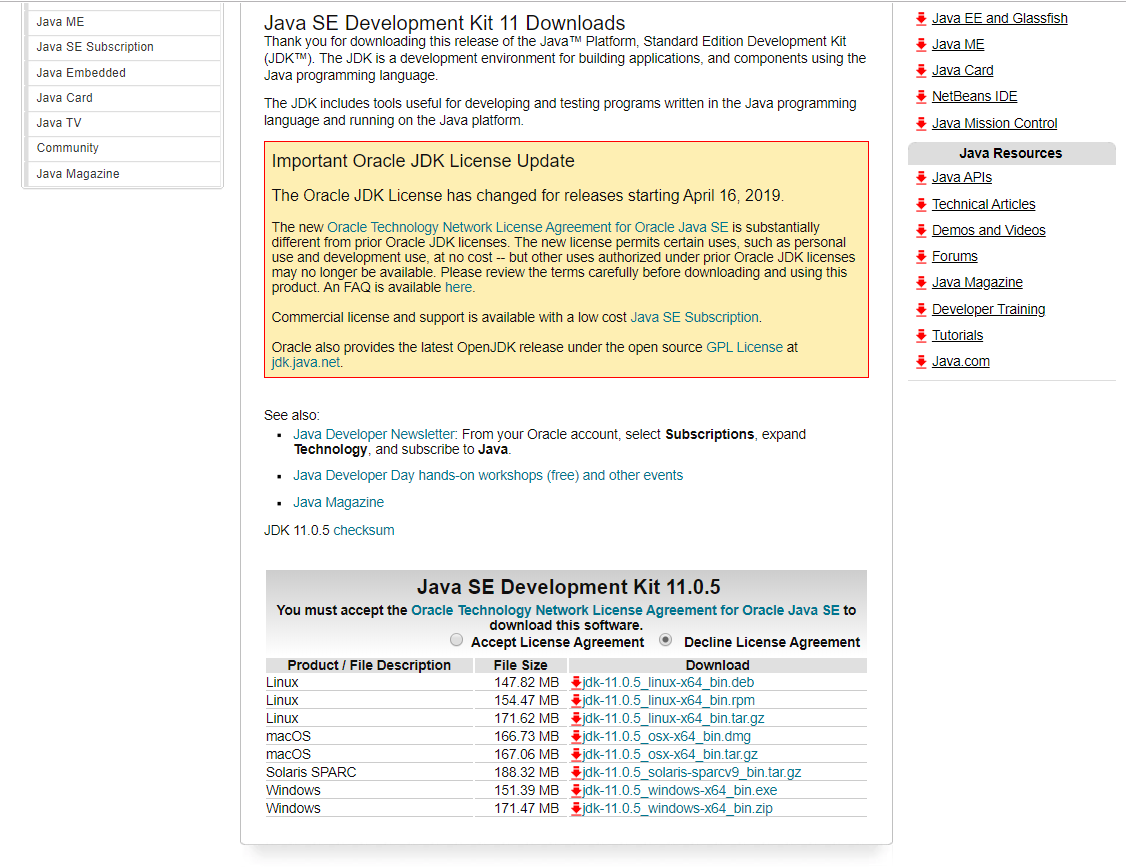Open Oracle Technology Network License Agreement link in yellow notice
Screen dimensions: 1126x868
528,227
